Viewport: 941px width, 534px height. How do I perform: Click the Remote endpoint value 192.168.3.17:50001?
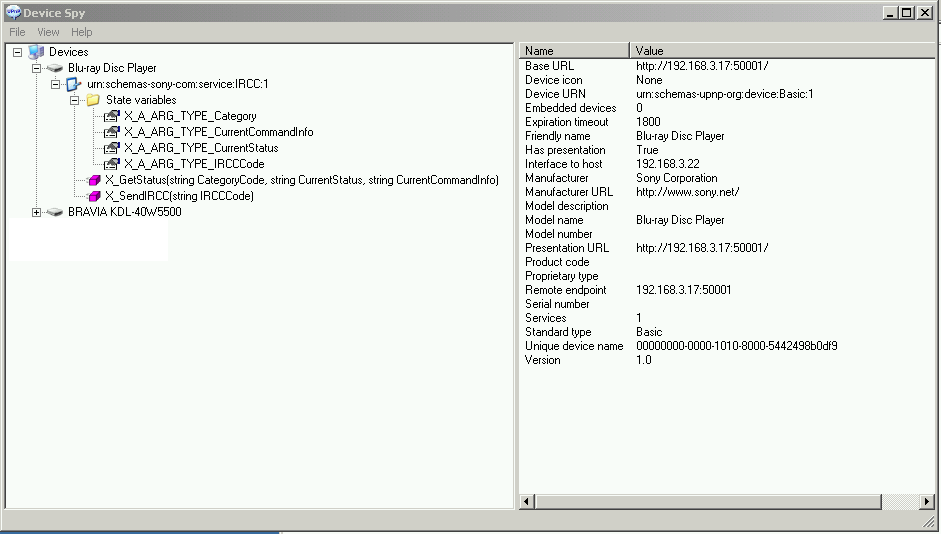pos(684,290)
